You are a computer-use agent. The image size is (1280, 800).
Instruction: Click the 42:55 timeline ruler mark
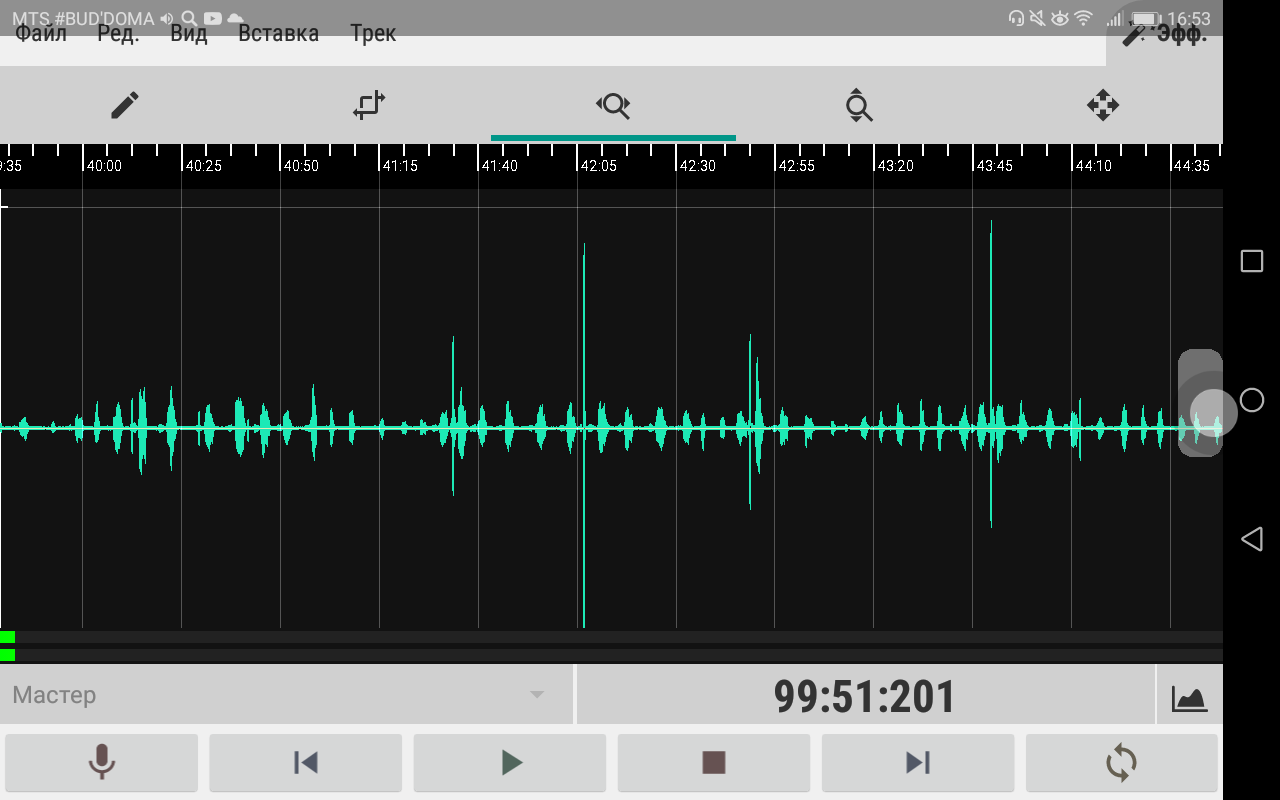pos(796,166)
